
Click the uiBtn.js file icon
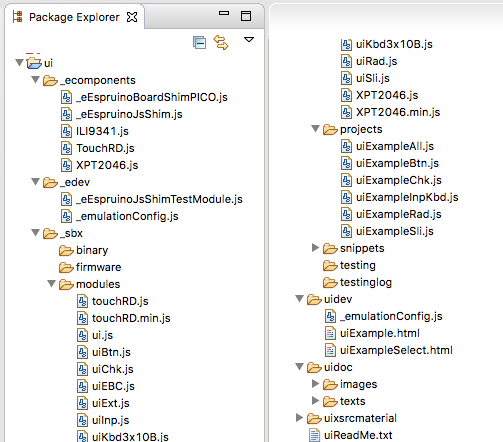tap(83, 352)
